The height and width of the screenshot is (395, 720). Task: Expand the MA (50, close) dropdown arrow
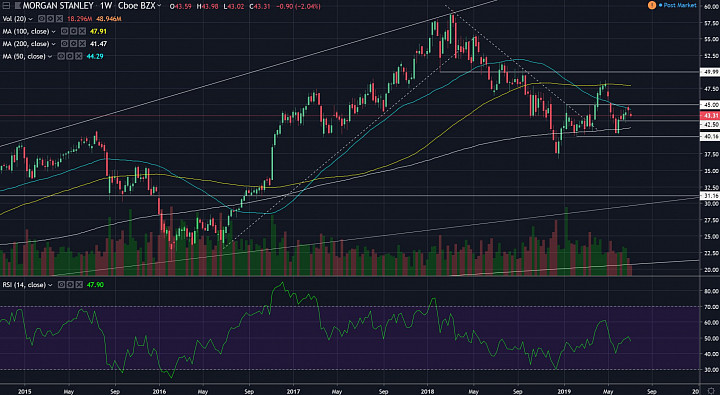51,56
